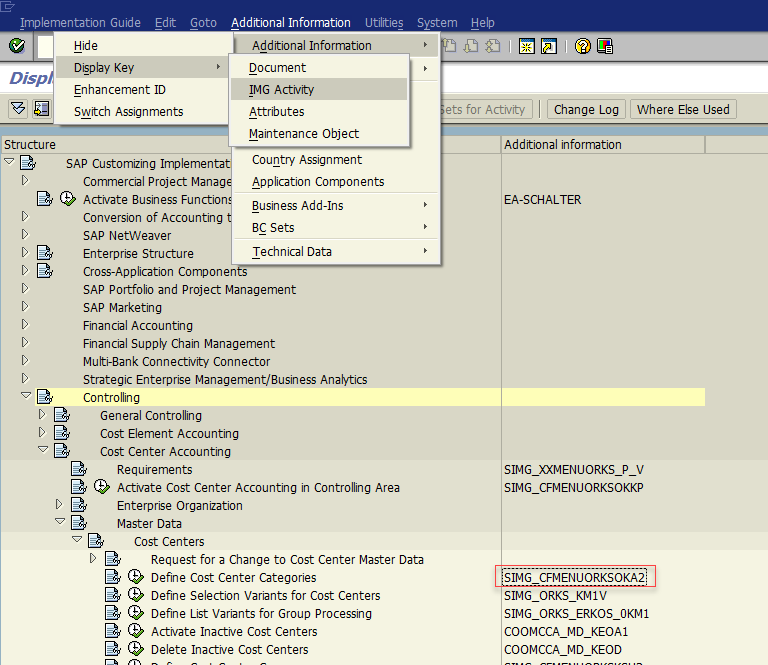Collapse the Controlling node
This screenshot has height=665, width=768.
coord(26,395)
